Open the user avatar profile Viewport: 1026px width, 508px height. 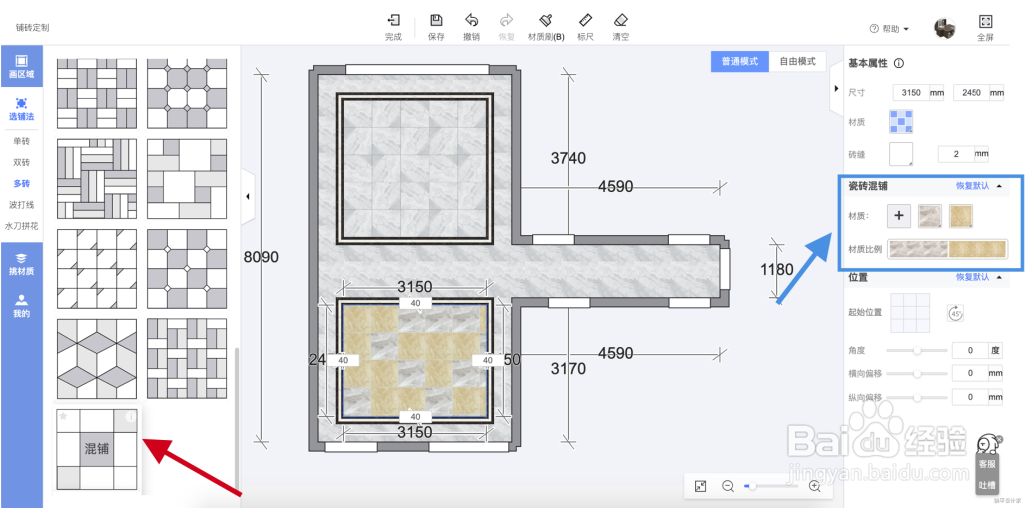coord(944,27)
